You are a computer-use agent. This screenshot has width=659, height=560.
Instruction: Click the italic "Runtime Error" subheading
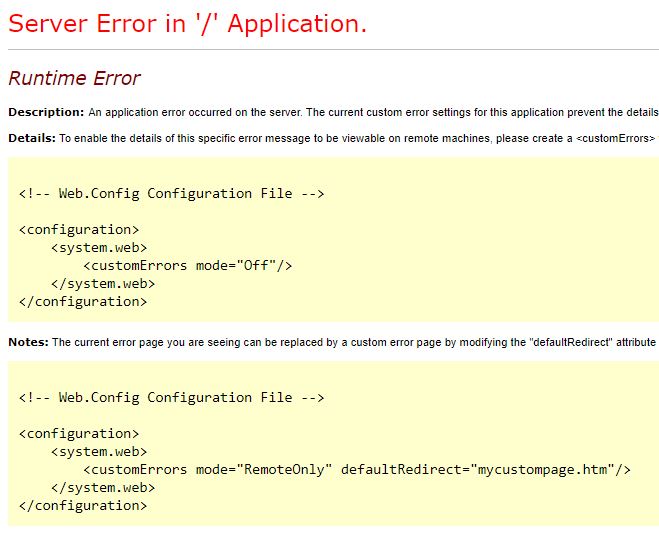[x=74, y=78]
